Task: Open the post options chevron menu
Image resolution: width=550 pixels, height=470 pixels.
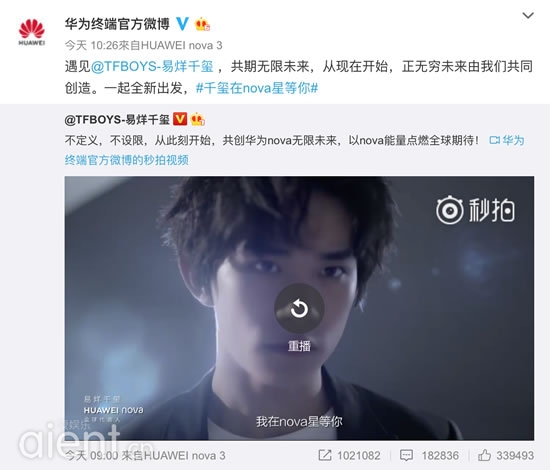Action: pos(528,15)
